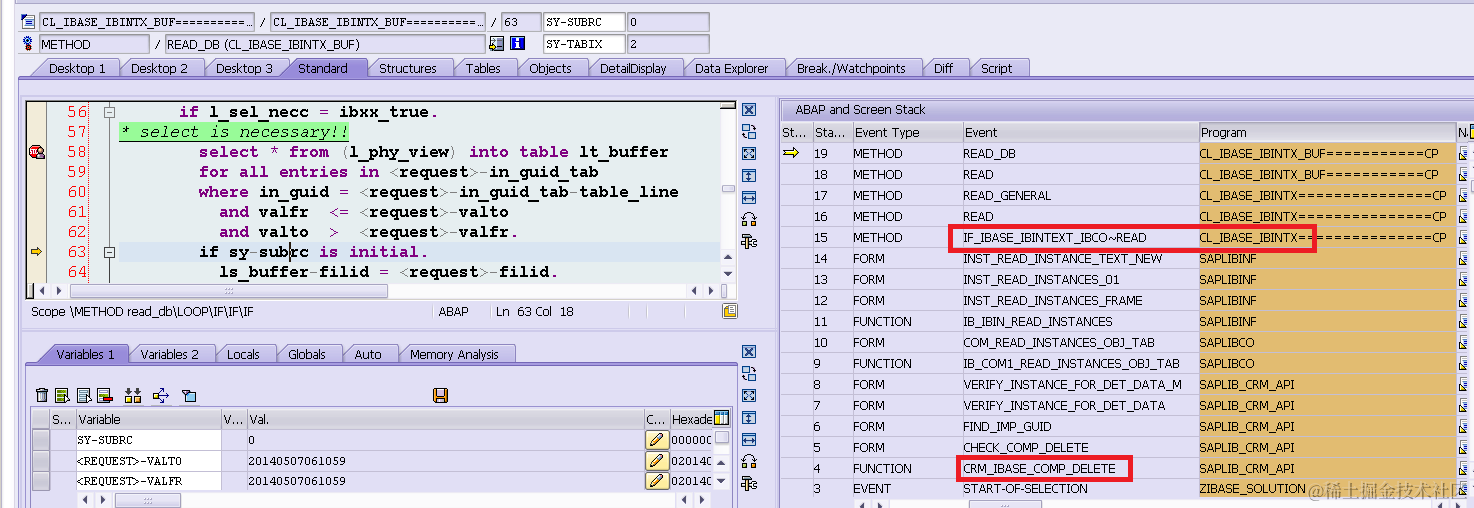This screenshot has width=1474, height=508.
Task: Select the IF_IBASE_IBINTEXT_IBCO~READ stack entry
Action: (1054, 237)
